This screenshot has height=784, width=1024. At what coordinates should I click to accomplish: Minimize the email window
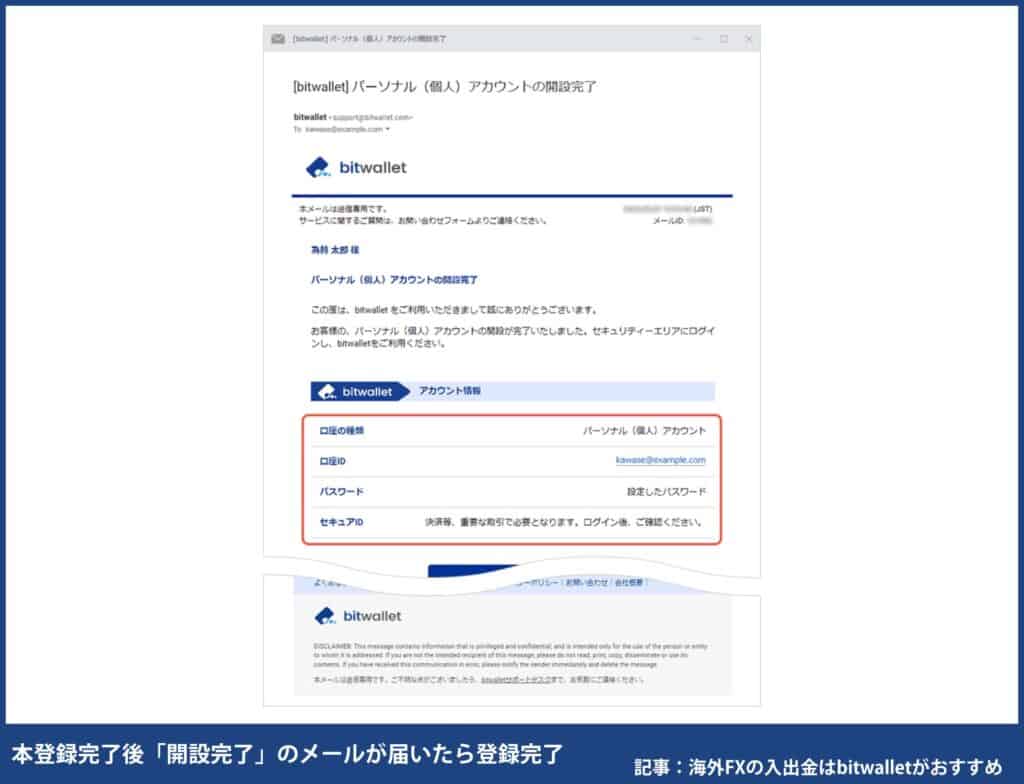(x=697, y=39)
